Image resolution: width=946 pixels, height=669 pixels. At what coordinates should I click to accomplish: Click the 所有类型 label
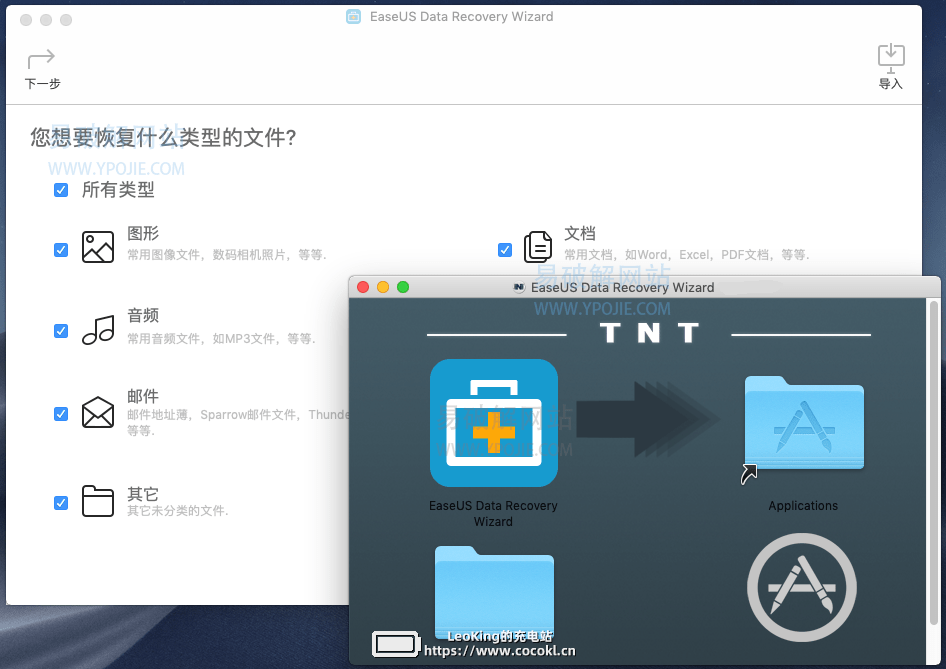coord(118,190)
